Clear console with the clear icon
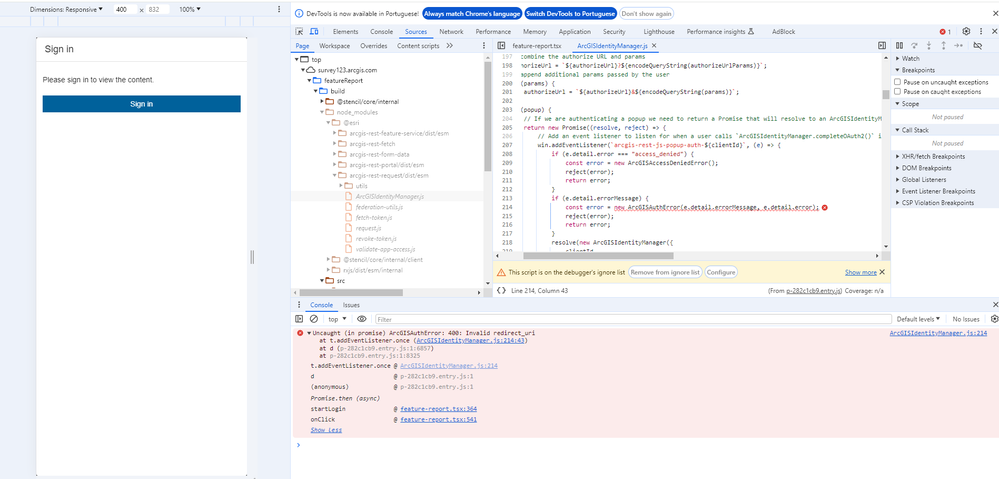999x479 pixels. pyautogui.click(x=314, y=319)
